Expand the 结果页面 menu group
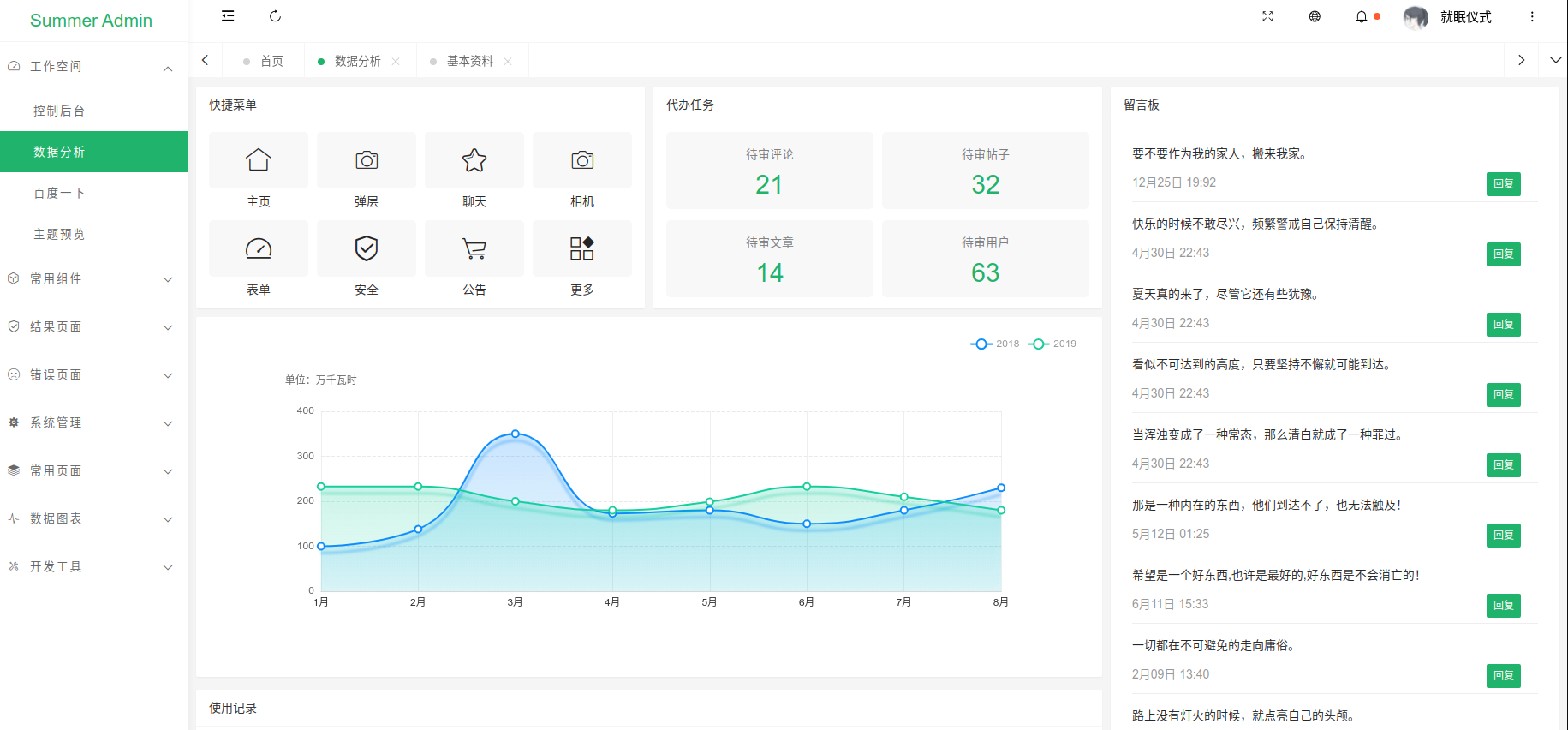1568x730 pixels. 93,326
